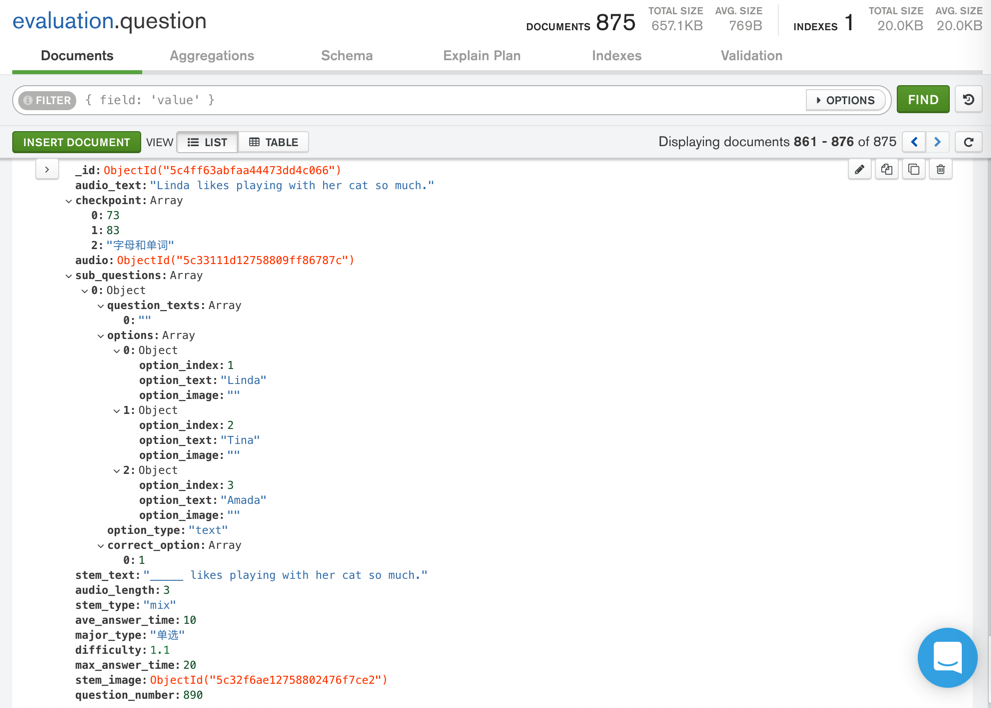Click the INSERT DOCUMENT button
Viewport: 991px width, 708px height.
click(77, 142)
